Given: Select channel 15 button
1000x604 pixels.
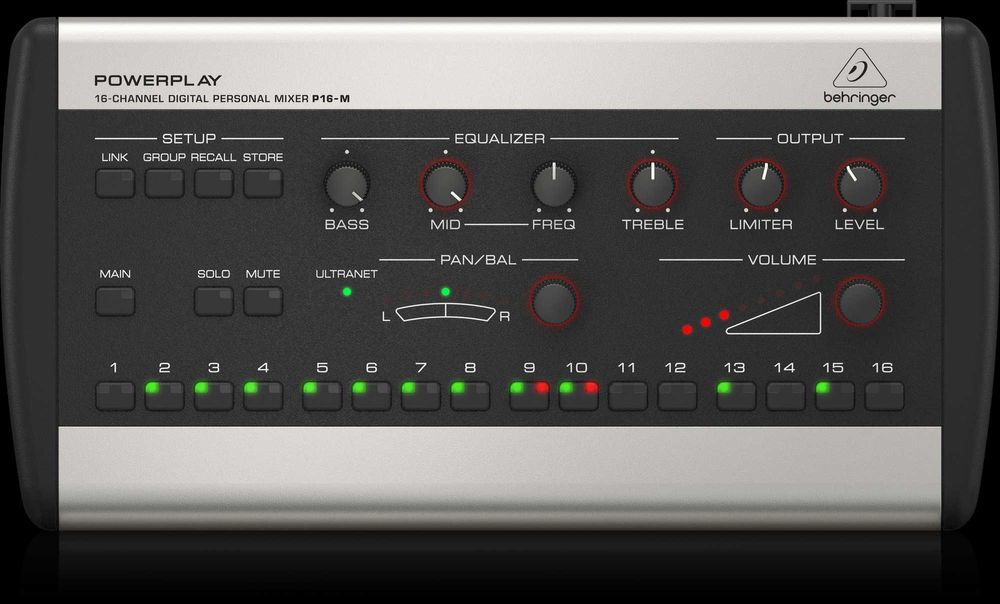Looking at the screenshot, I should 835,396.
